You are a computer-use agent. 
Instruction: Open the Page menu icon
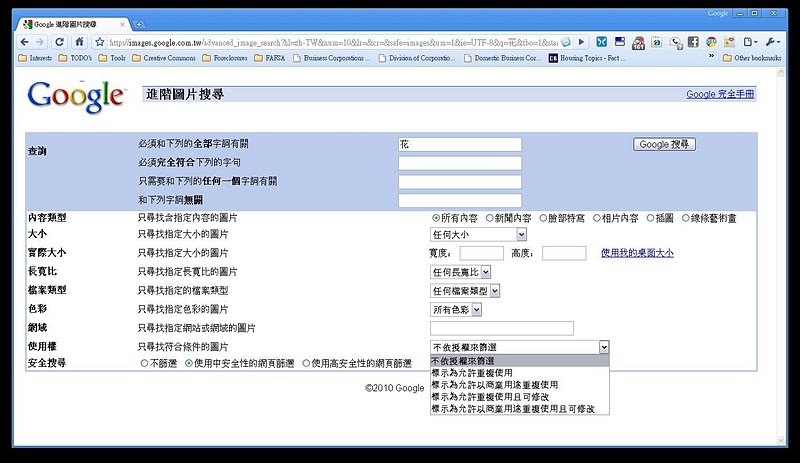(751, 42)
